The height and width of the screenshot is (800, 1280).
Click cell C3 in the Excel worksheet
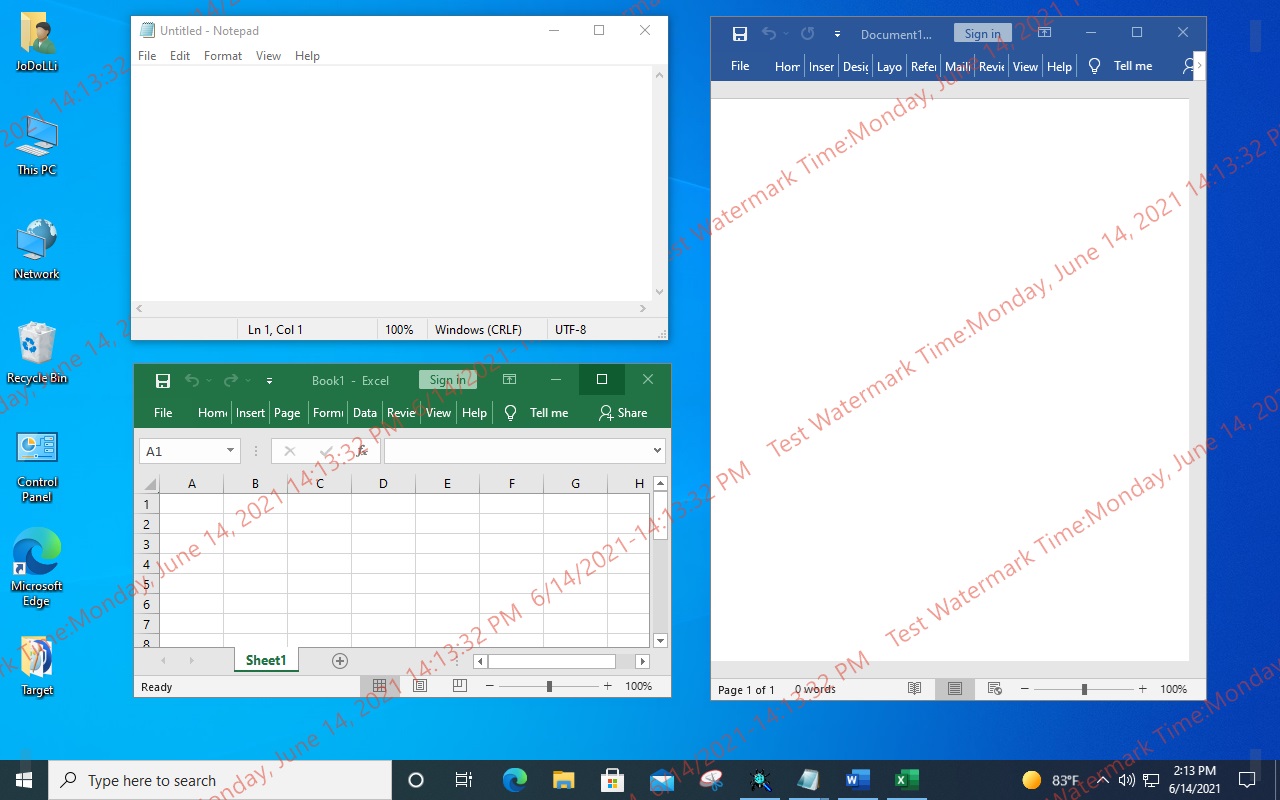click(x=319, y=544)
